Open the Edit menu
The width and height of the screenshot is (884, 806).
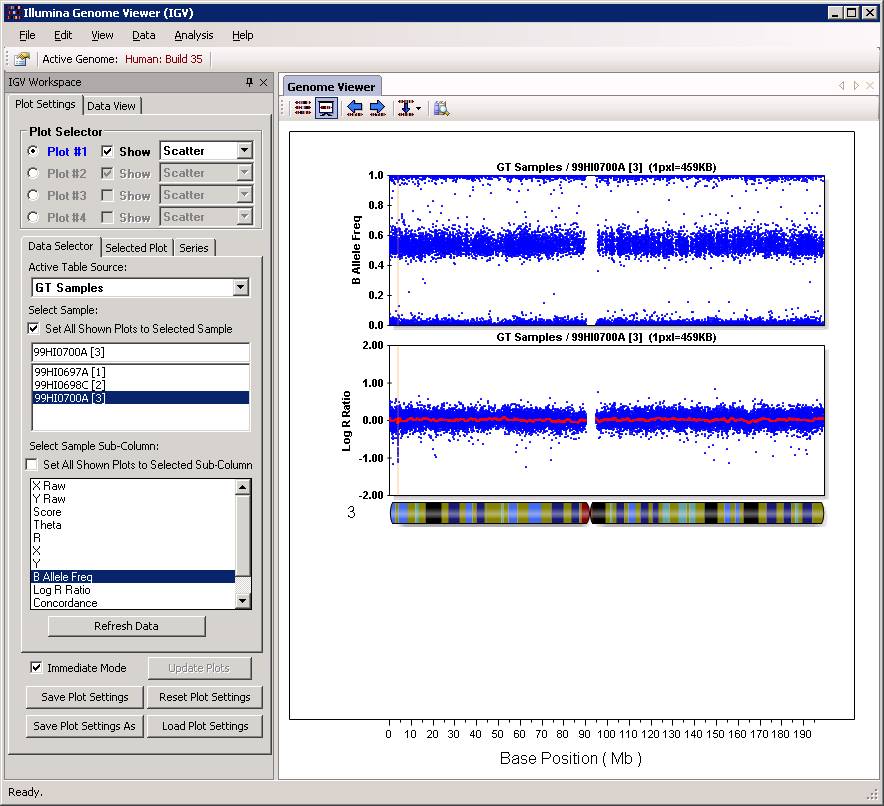point(63,35)
